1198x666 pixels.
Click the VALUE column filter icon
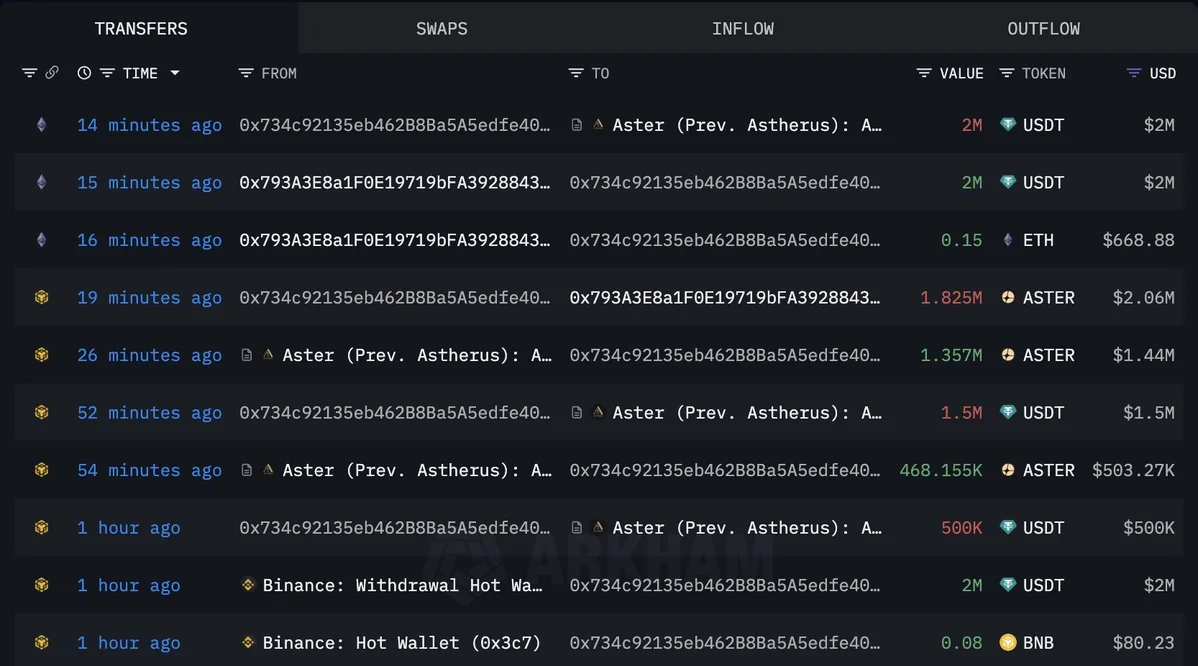924,73
